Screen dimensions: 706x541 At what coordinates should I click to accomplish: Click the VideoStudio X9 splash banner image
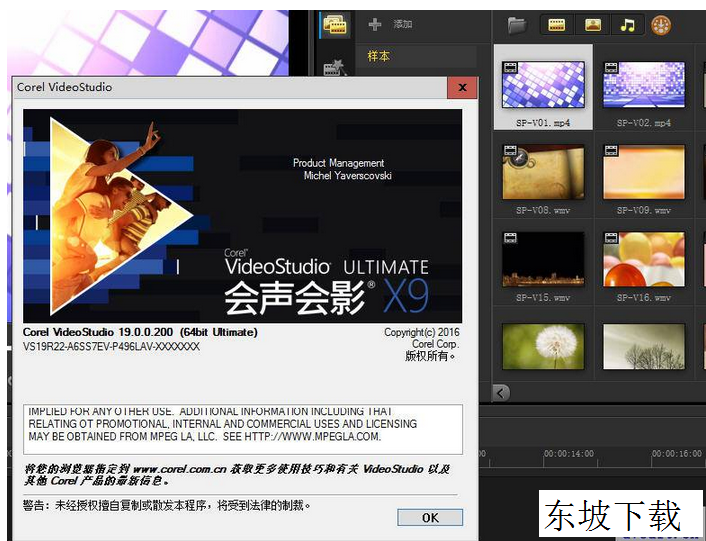pyautogui.click(x=242, y=216)
